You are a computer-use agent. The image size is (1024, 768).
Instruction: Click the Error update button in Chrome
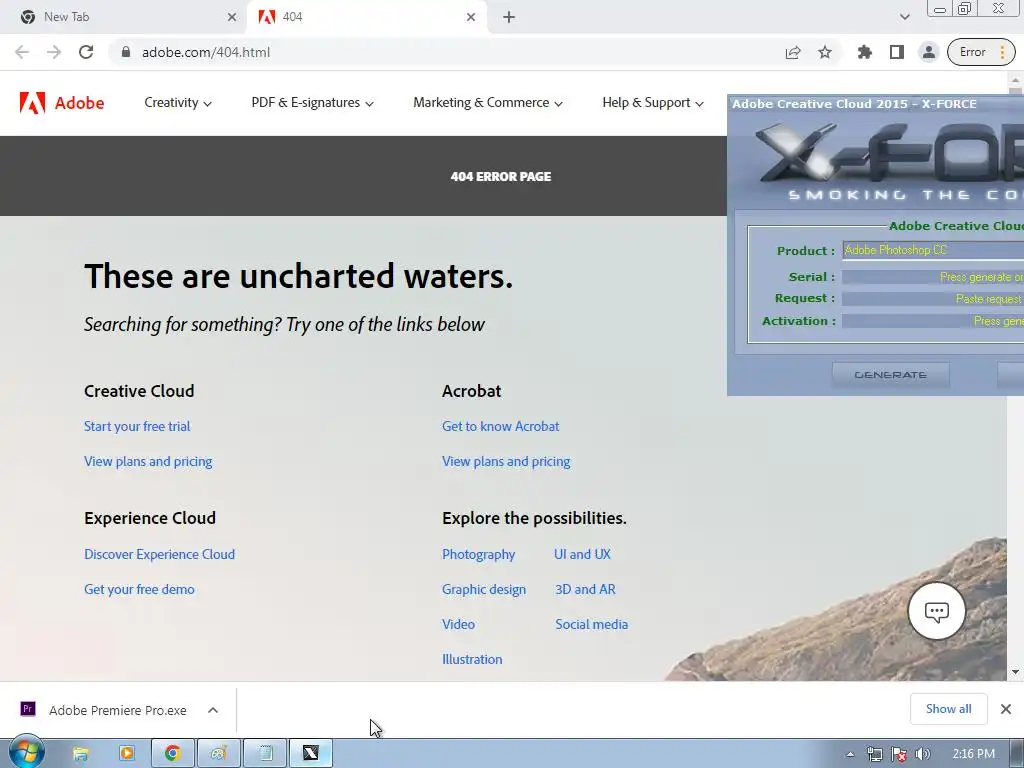click(x=981, y=52)
